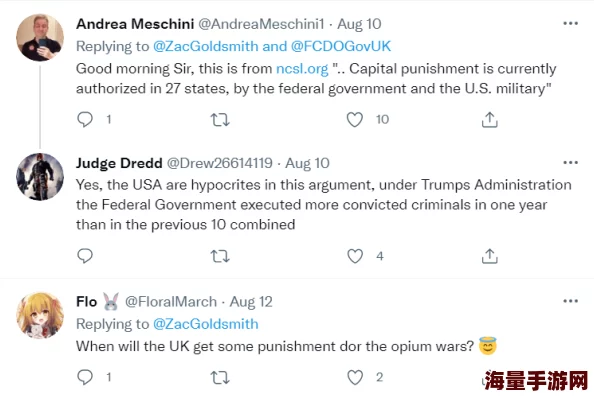594x399 pixels.
Task: Share Judge Dredd's tweet
Action: [489, 256]
